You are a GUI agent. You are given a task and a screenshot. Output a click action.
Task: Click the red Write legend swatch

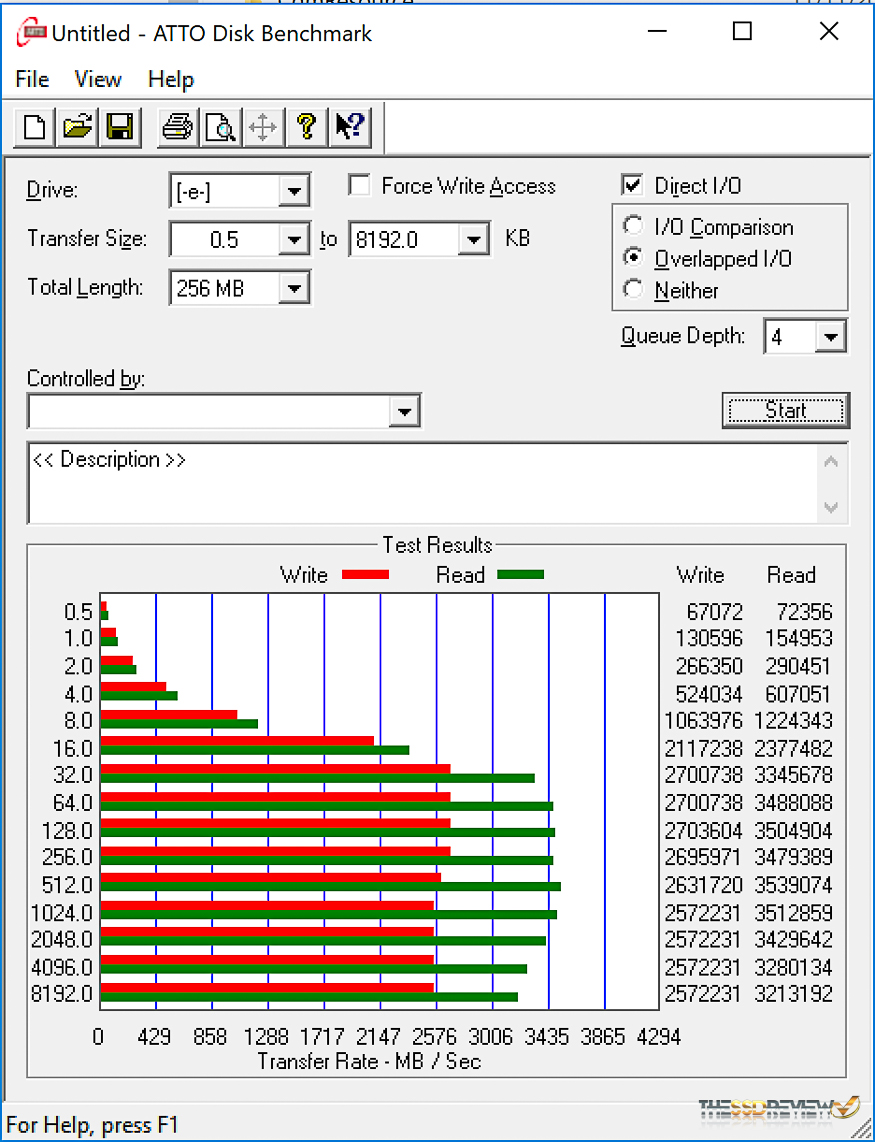pyautogui.click(x=366, y=575)
